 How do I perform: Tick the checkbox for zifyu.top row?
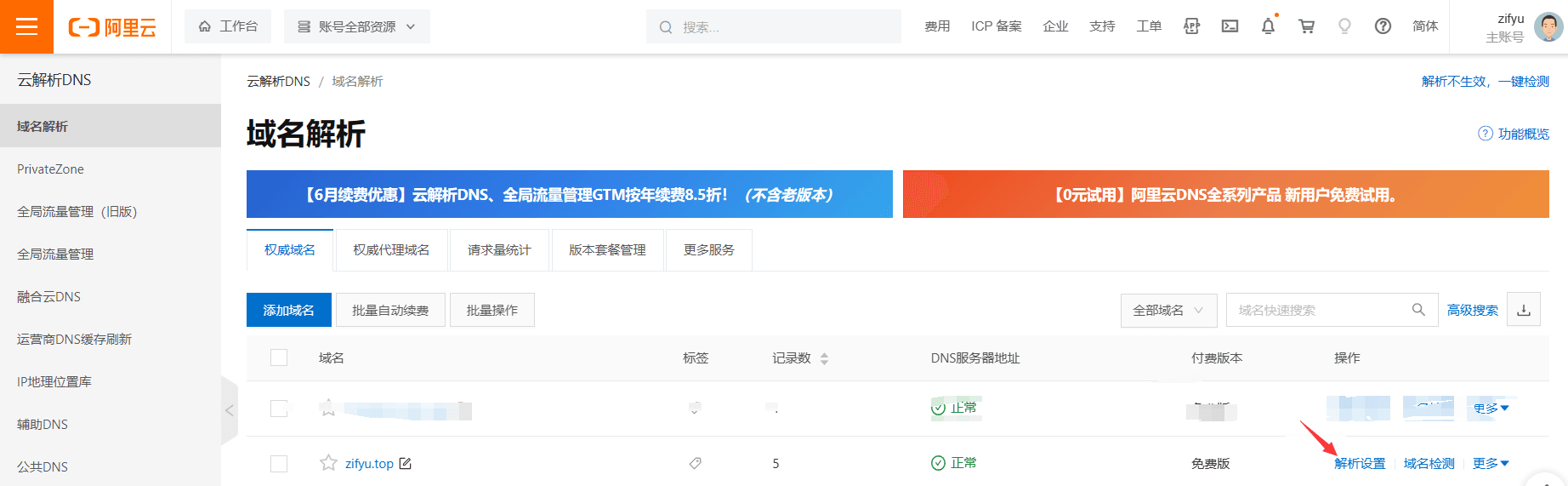[x=279, y=463]
